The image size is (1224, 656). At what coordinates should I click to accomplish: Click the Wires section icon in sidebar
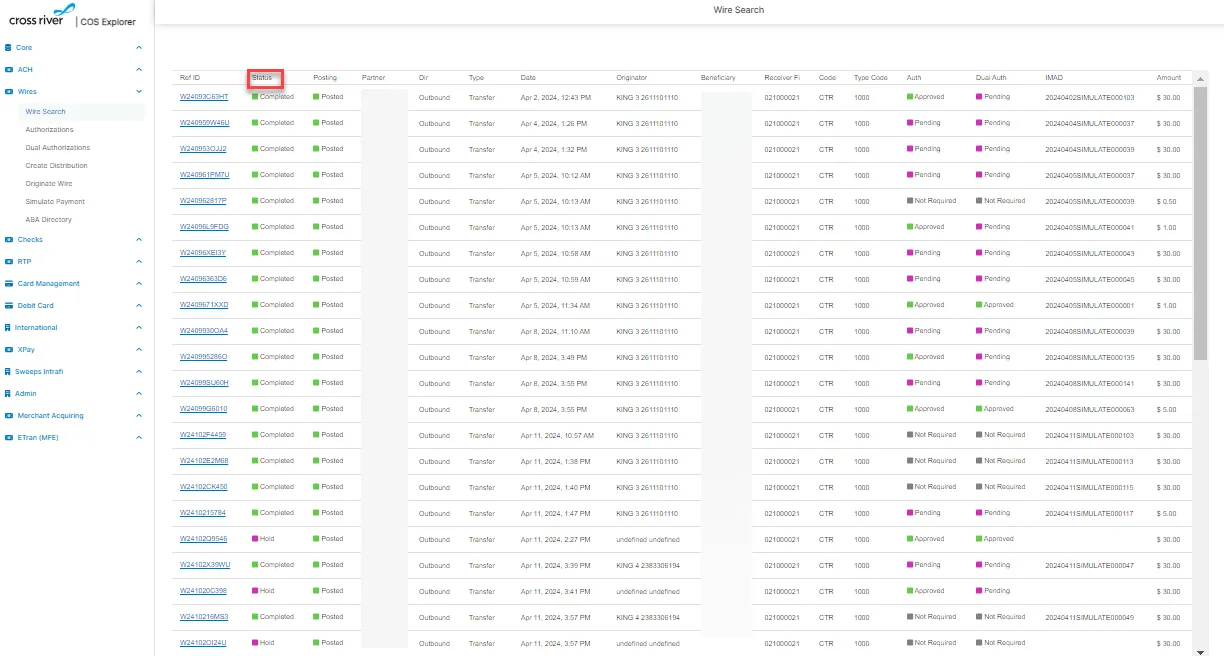(x=8, y=91)
